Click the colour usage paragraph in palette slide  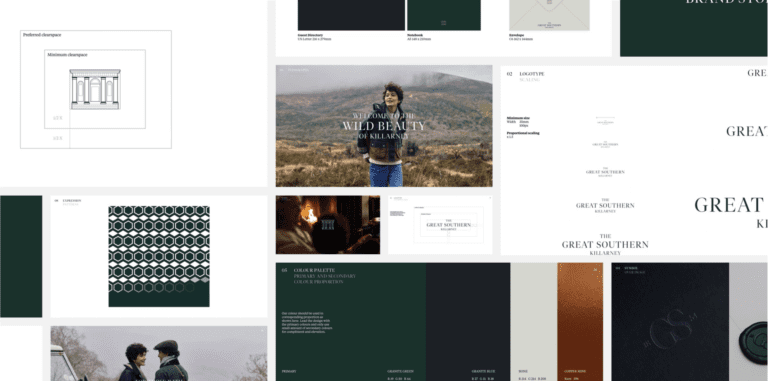[x=307, y=323]
